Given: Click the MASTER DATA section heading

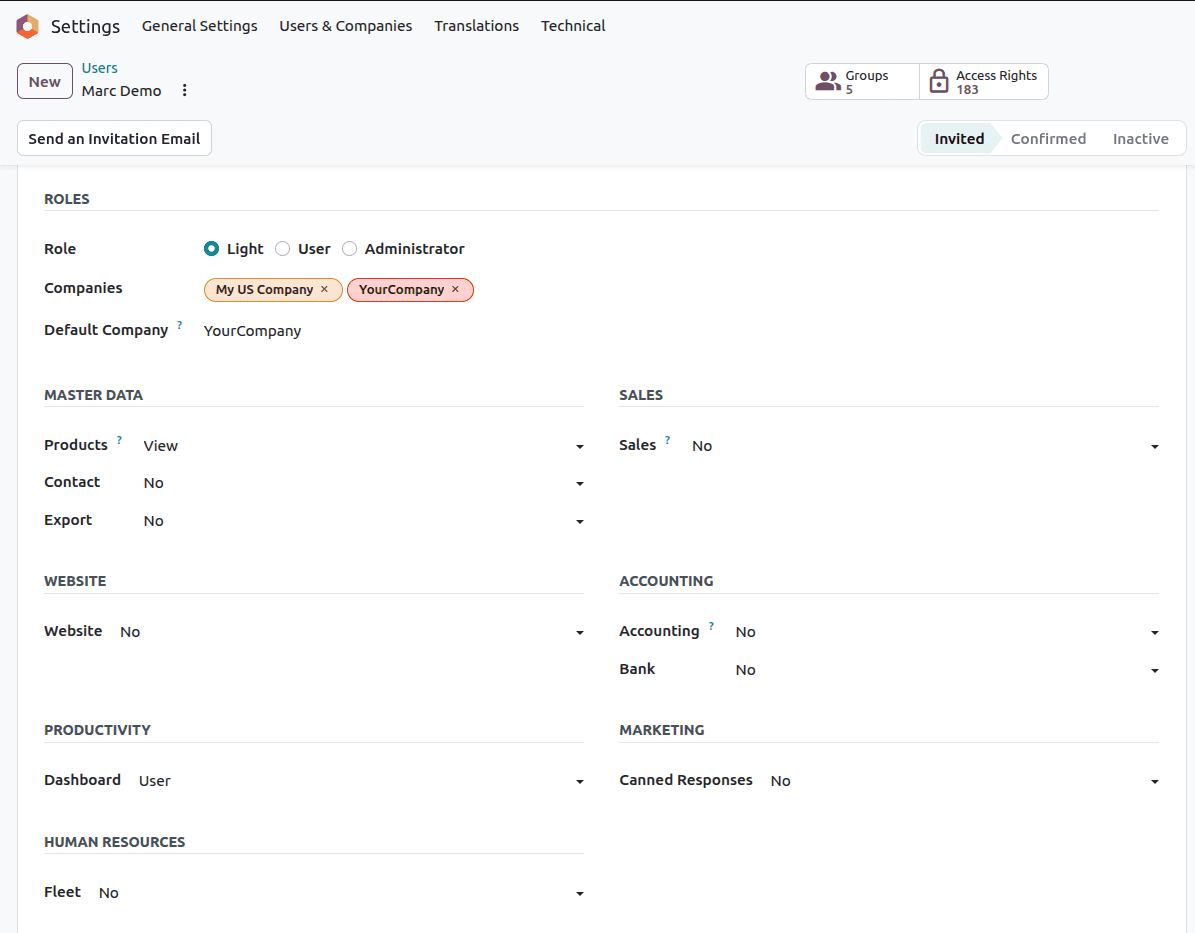Looking at the screenshot, I should coord(94,395).
